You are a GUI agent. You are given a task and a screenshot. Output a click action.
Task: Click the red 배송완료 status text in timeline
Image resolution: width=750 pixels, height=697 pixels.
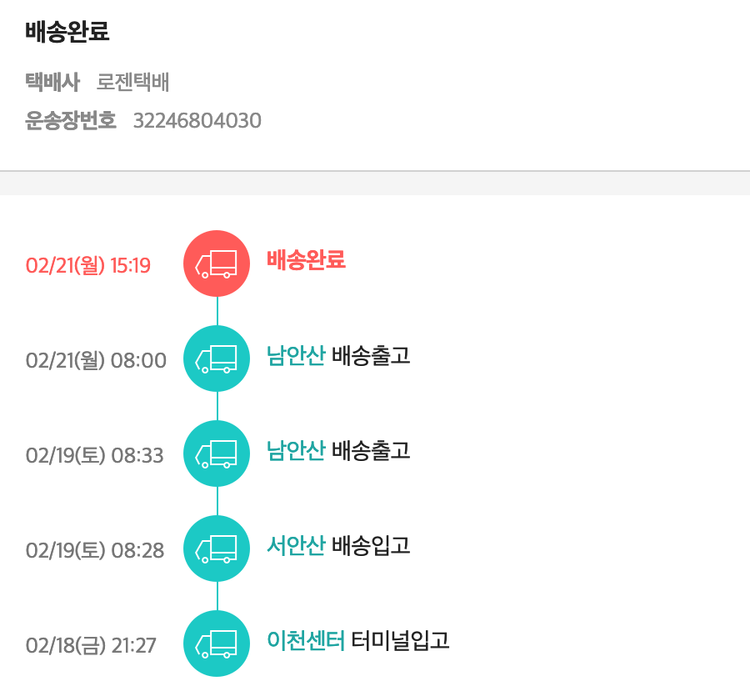click(306, 261)
